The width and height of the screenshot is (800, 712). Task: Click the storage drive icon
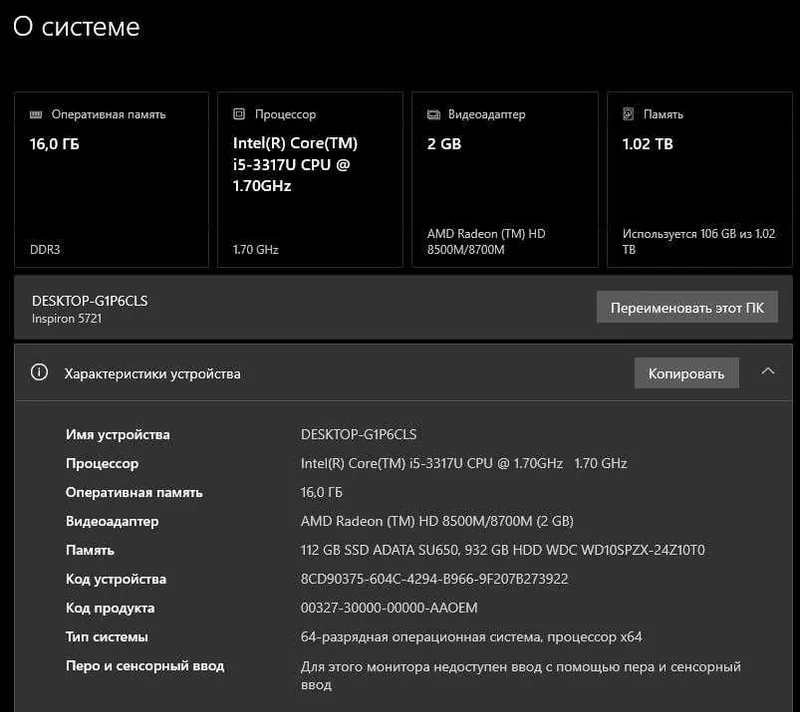(629, 114)
